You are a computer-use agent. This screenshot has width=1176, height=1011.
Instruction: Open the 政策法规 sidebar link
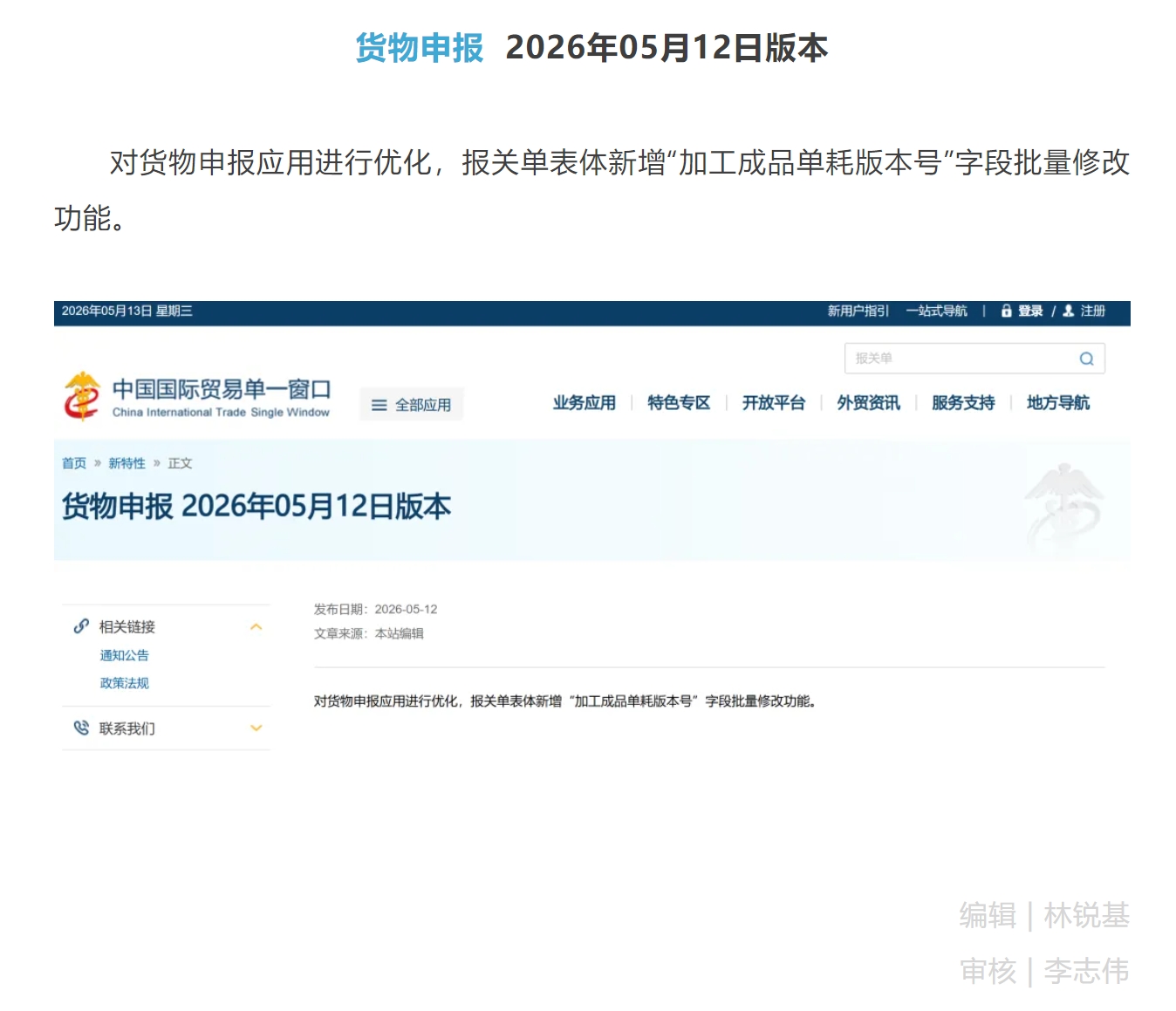tap(124, 683)
